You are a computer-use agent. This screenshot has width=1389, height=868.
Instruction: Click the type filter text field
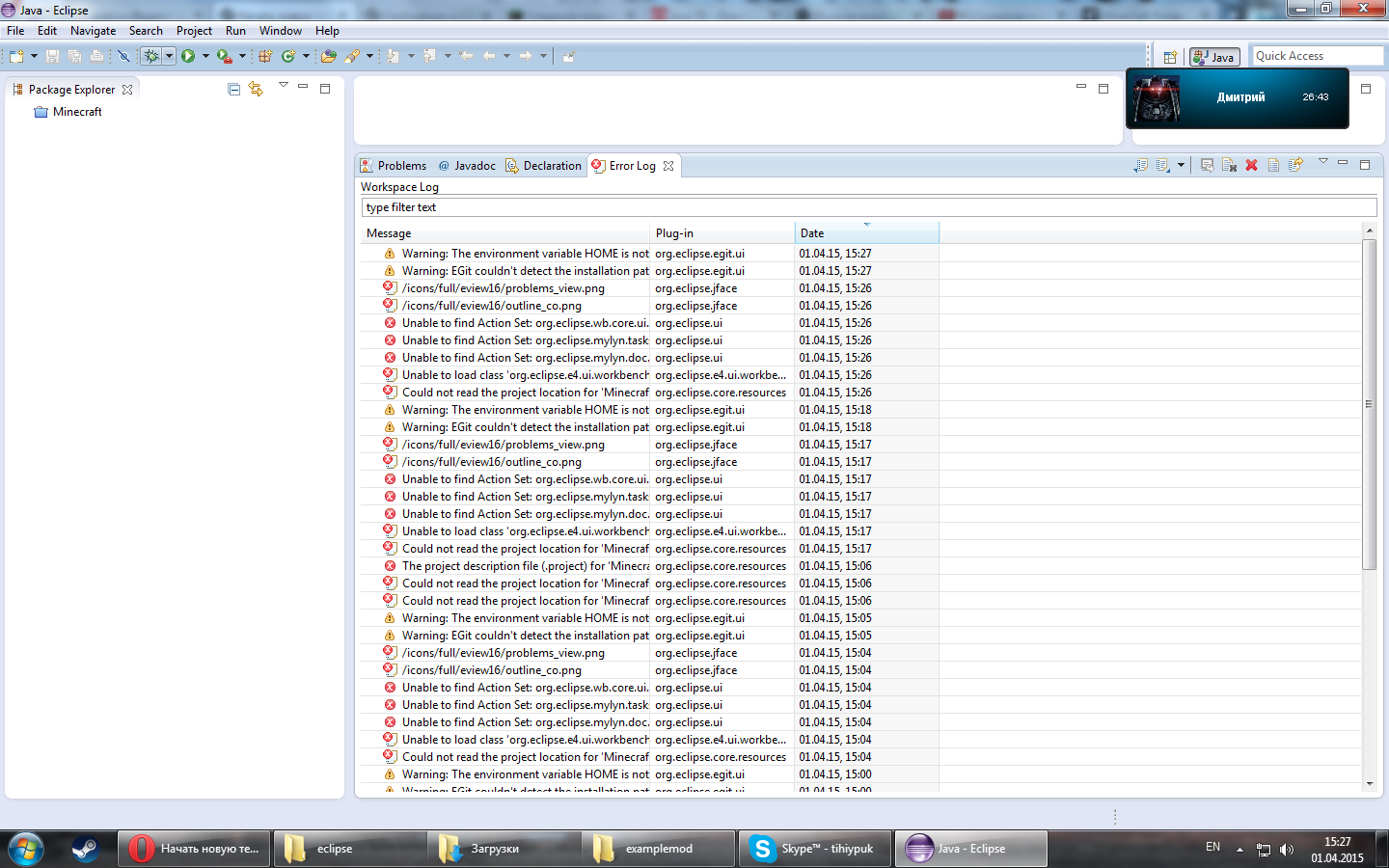tap(869, 207)
